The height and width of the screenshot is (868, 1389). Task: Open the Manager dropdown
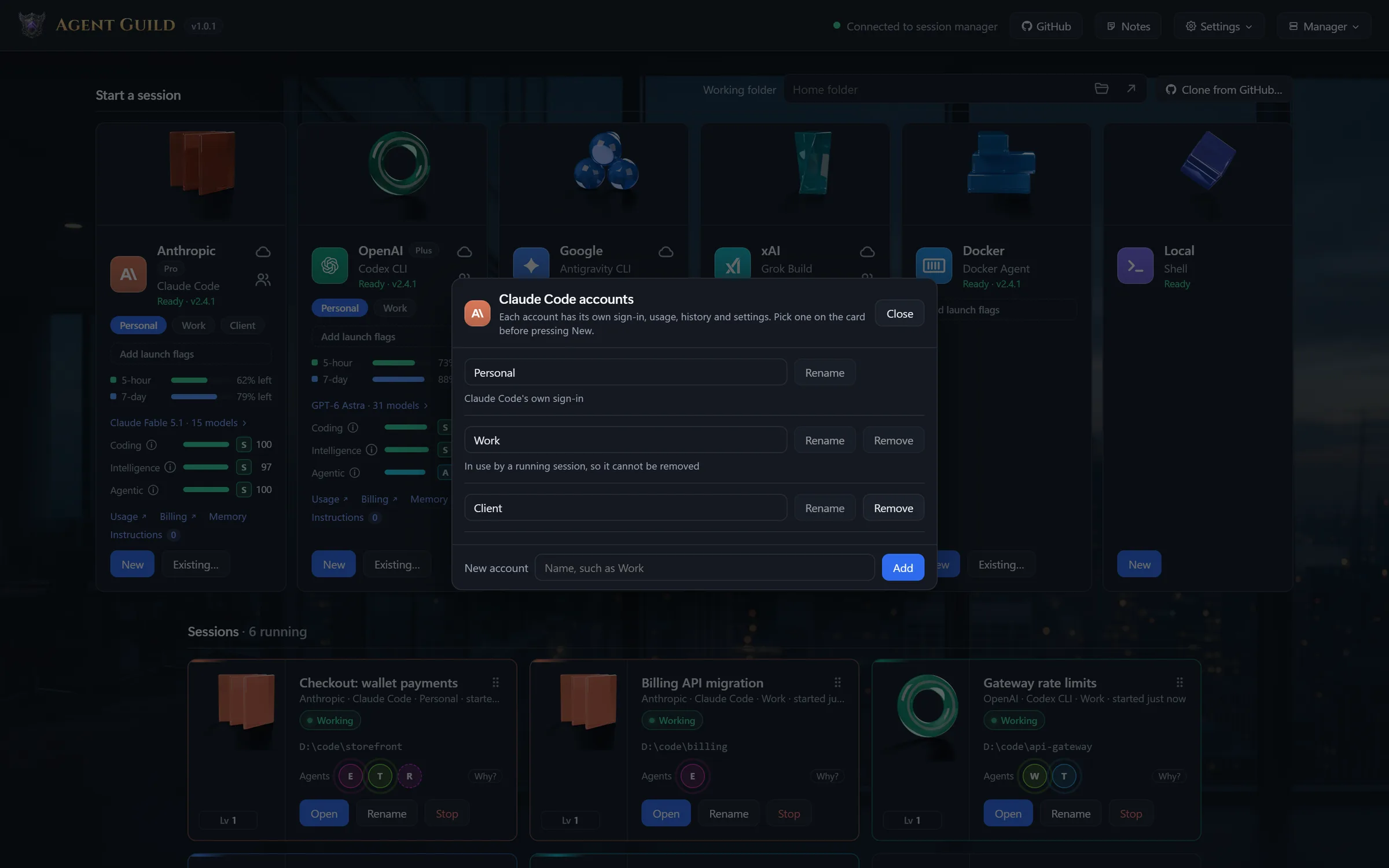pos(1324,26)
